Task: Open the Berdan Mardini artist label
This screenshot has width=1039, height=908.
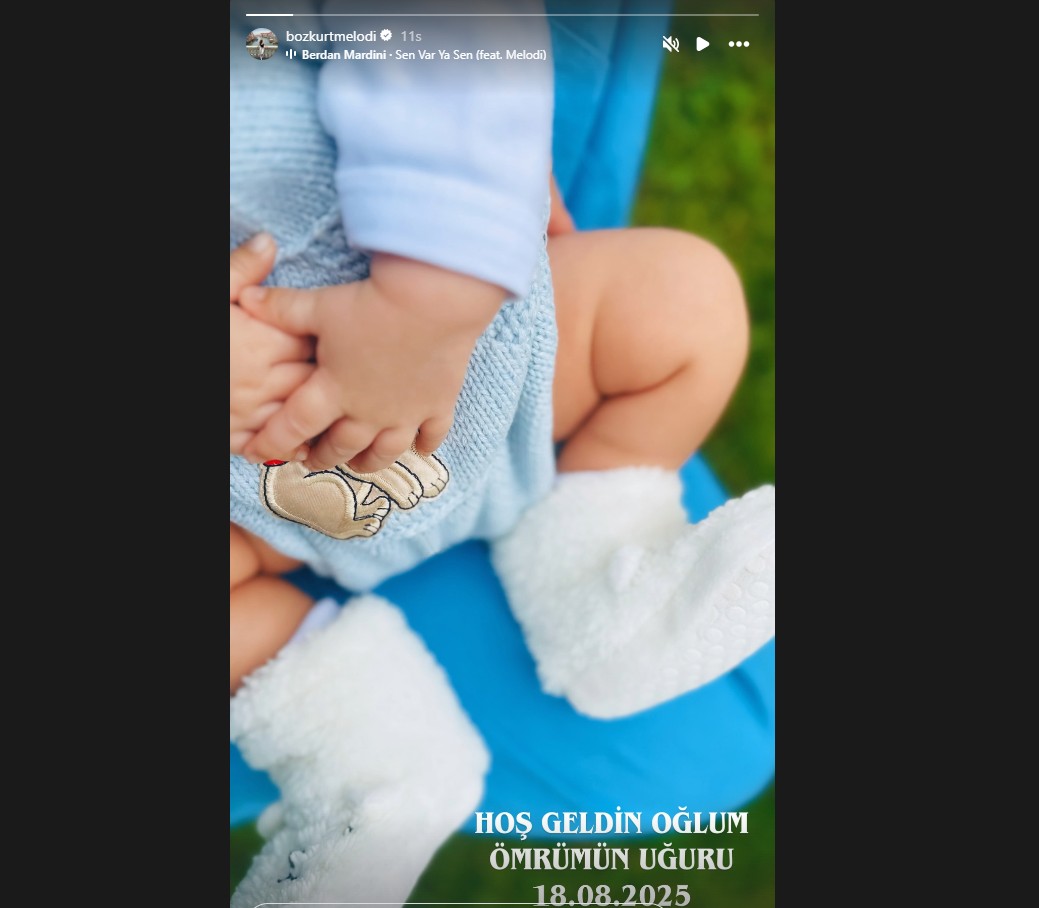Action: click(343, 55)
